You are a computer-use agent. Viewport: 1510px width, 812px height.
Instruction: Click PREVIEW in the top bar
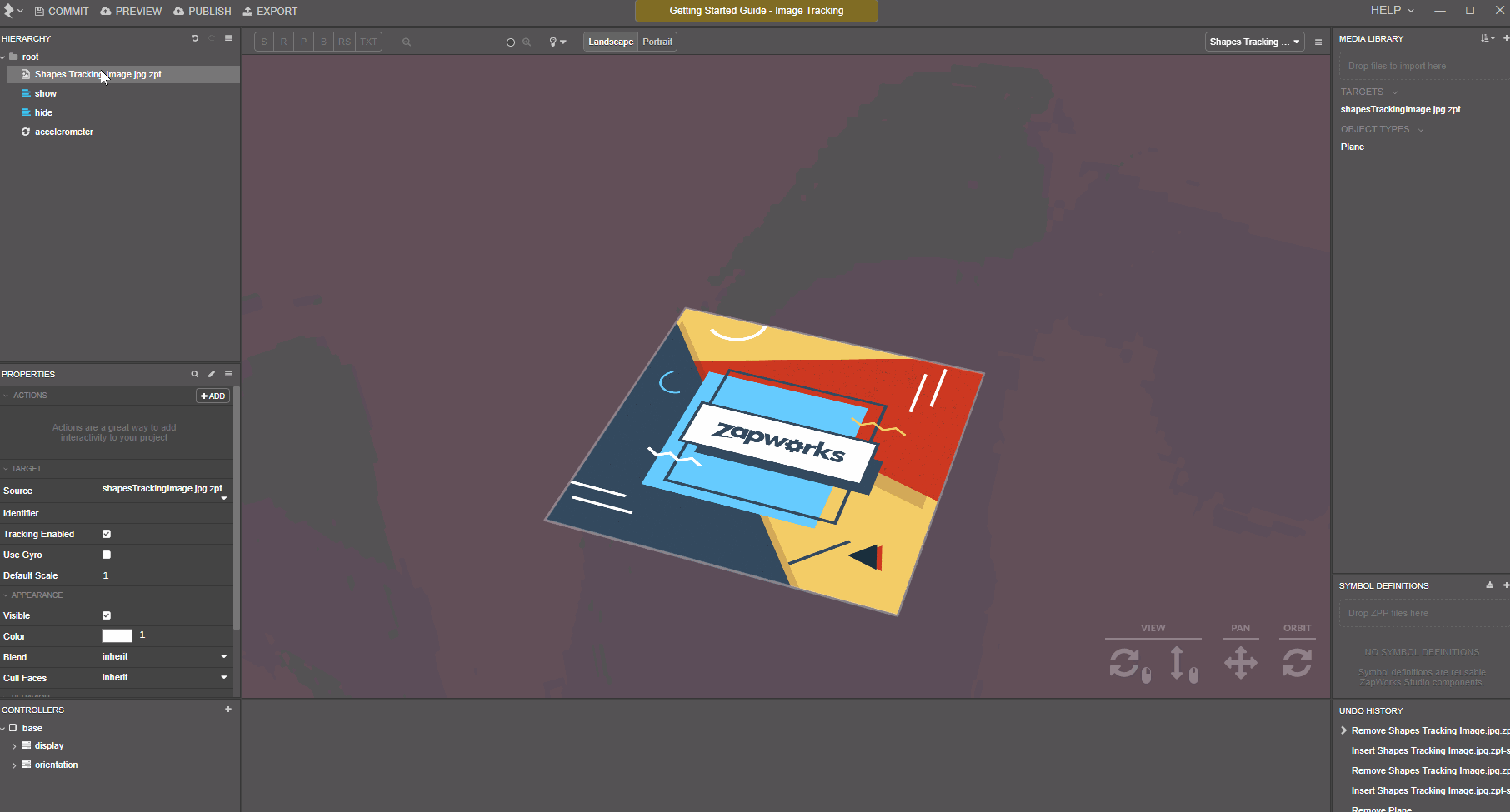pyautogui.click(x=131, y=11)
